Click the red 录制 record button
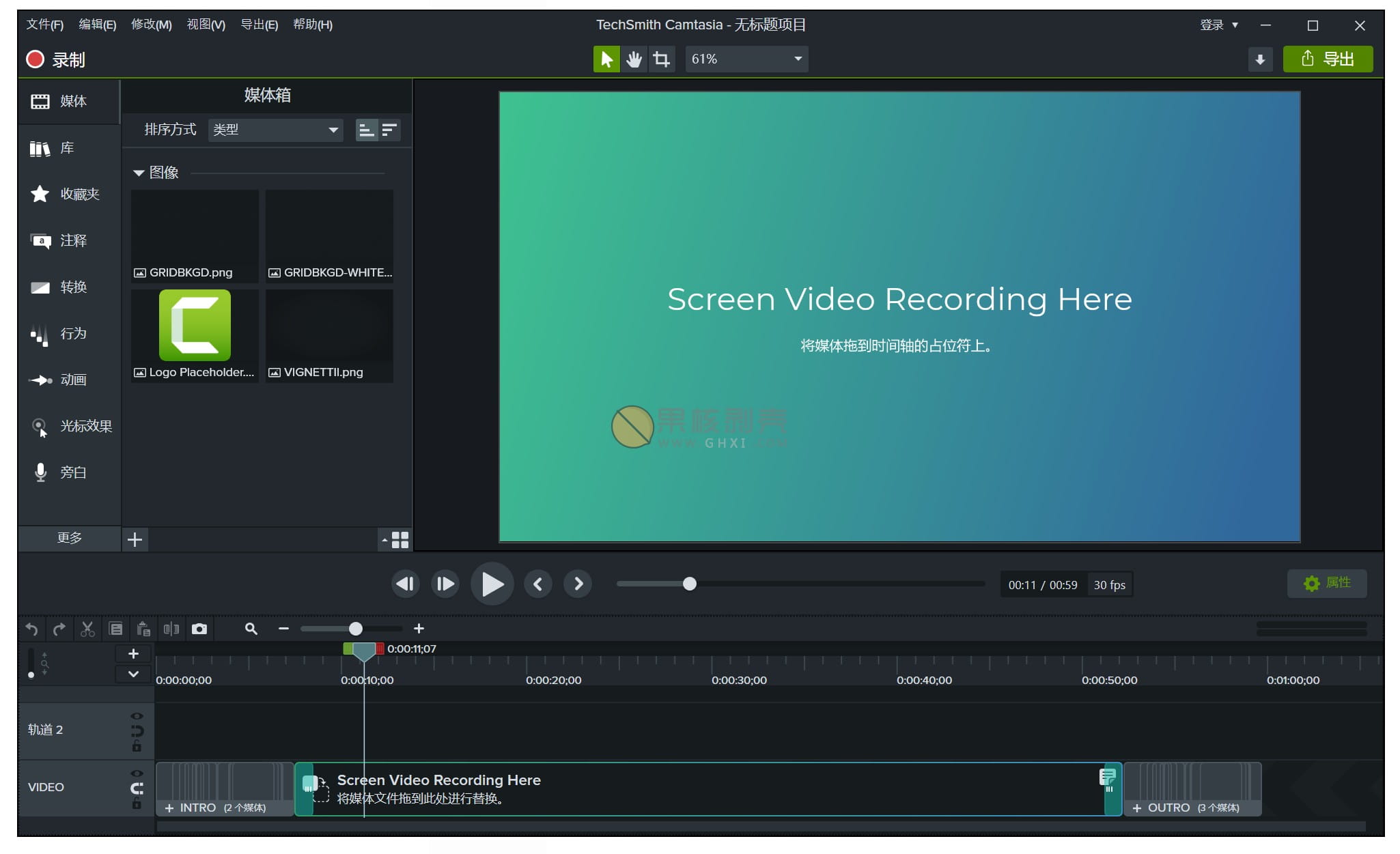The image size is (1400, 854). (x=56, y=60)
